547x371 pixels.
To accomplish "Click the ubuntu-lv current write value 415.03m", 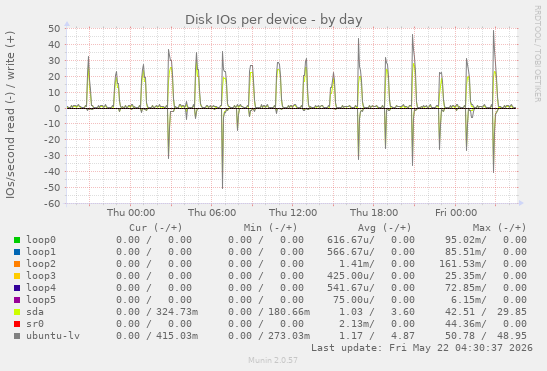I will click(x=177, y=336).
